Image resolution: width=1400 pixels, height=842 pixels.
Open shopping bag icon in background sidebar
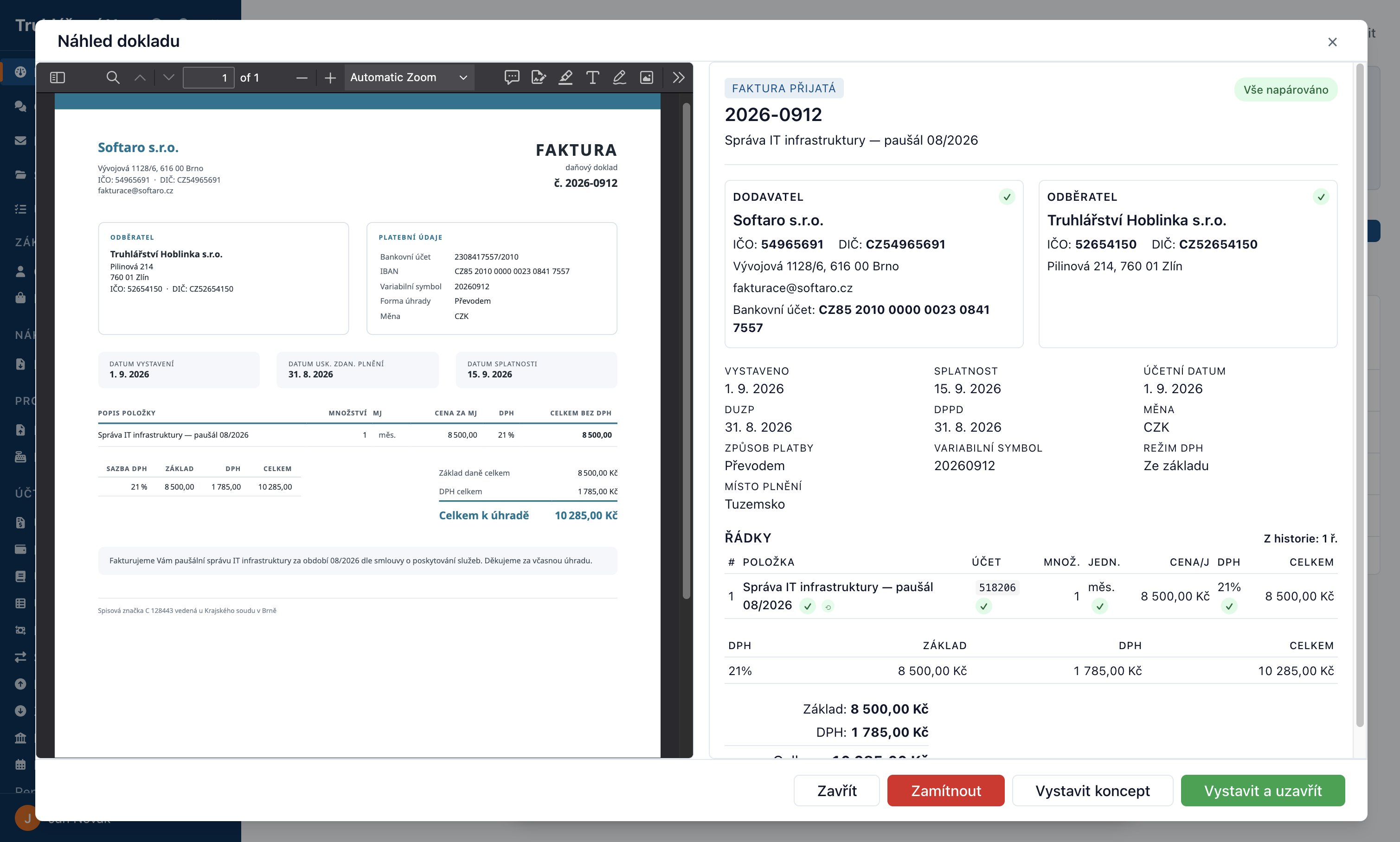[x=20, y=298]
